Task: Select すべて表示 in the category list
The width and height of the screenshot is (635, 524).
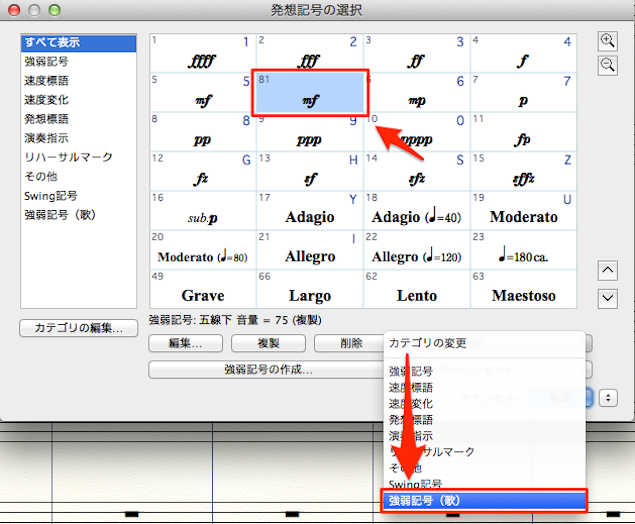Action: click(79, 43)
